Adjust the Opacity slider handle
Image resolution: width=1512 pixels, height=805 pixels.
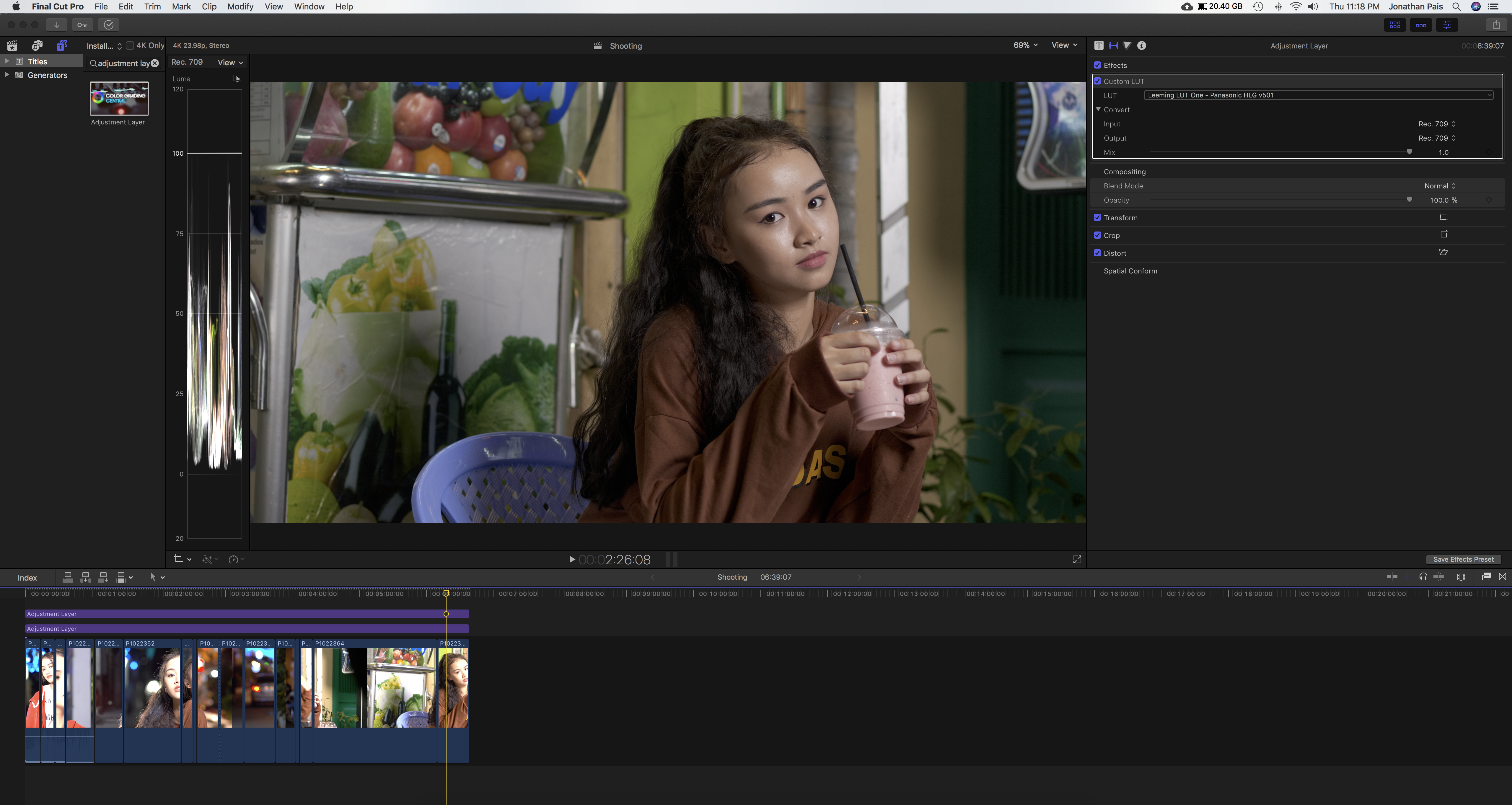(x=1409, y=200)
